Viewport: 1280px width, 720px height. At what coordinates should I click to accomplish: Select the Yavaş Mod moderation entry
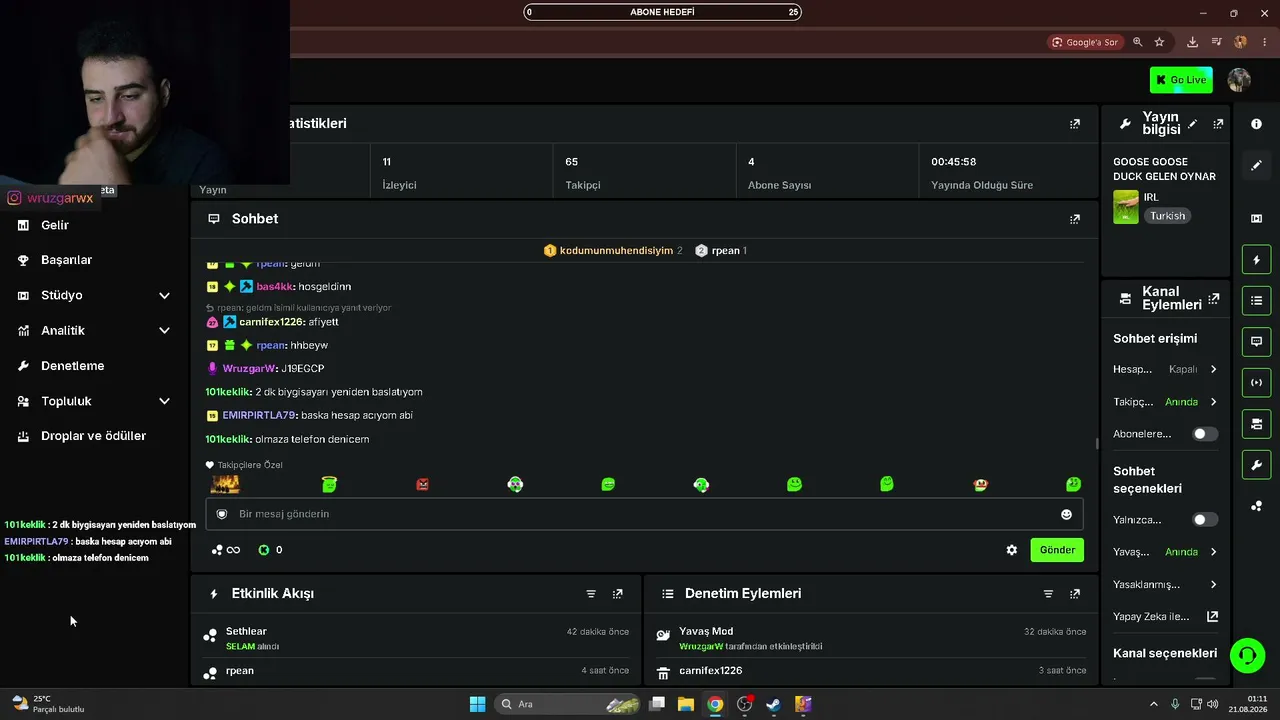click(871, 638)
